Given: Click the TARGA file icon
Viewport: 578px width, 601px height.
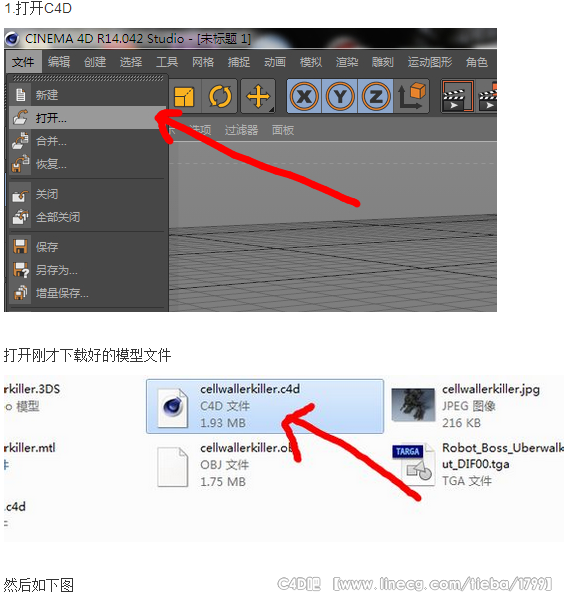Looking at the screenshot, I should (x=414, y=465).
